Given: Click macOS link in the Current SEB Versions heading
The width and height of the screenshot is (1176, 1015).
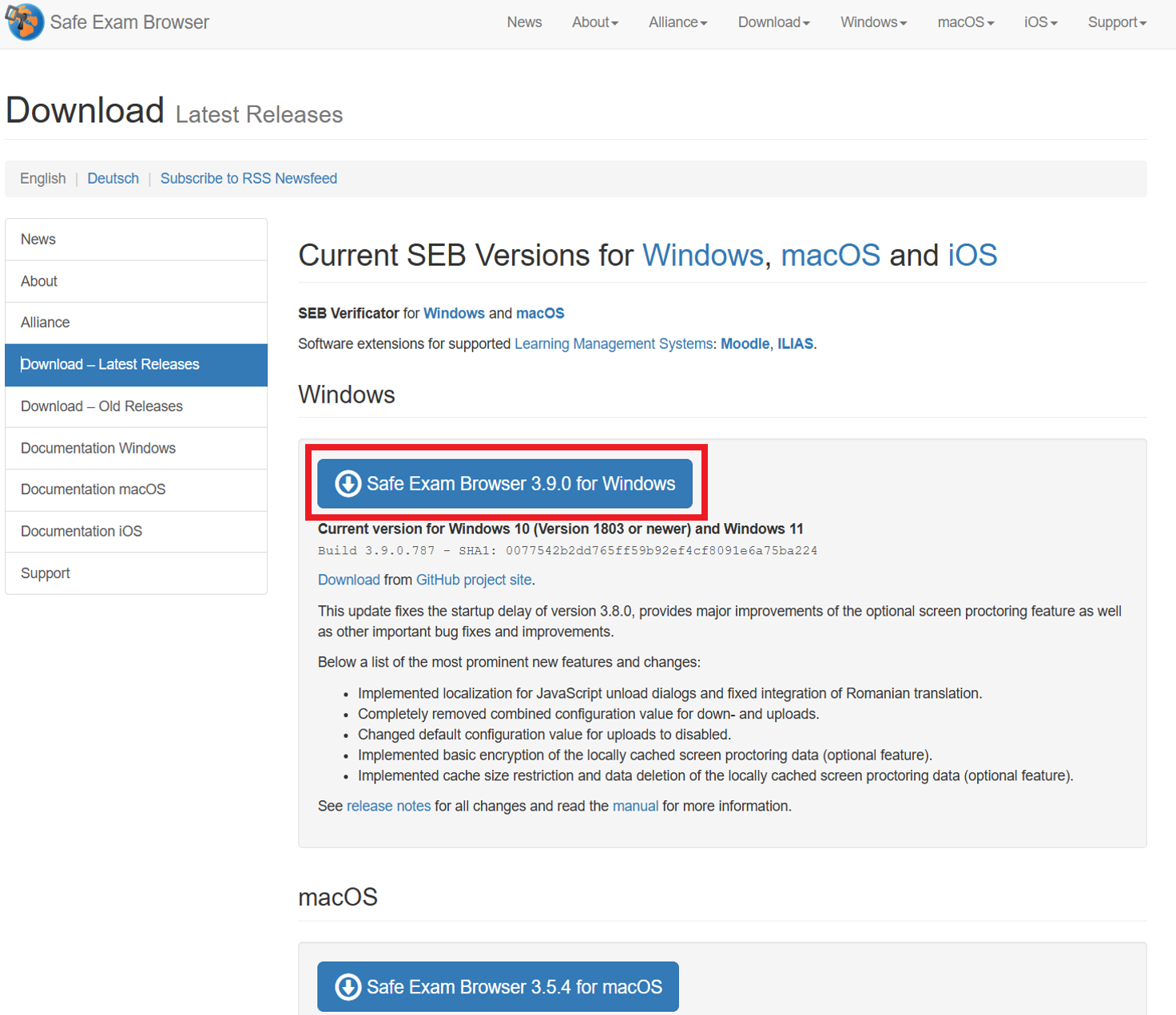Looking at the screenshot, I should 830,256.
